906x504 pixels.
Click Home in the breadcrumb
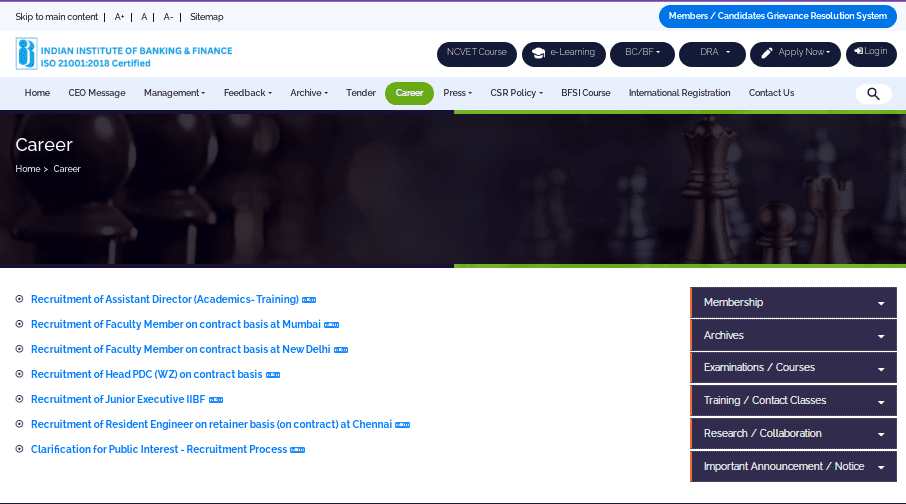coord(27,169)
